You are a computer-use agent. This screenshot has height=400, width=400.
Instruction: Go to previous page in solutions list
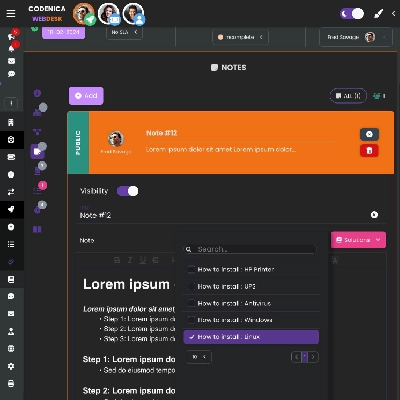pyautogui.click(x=296, y=357)
